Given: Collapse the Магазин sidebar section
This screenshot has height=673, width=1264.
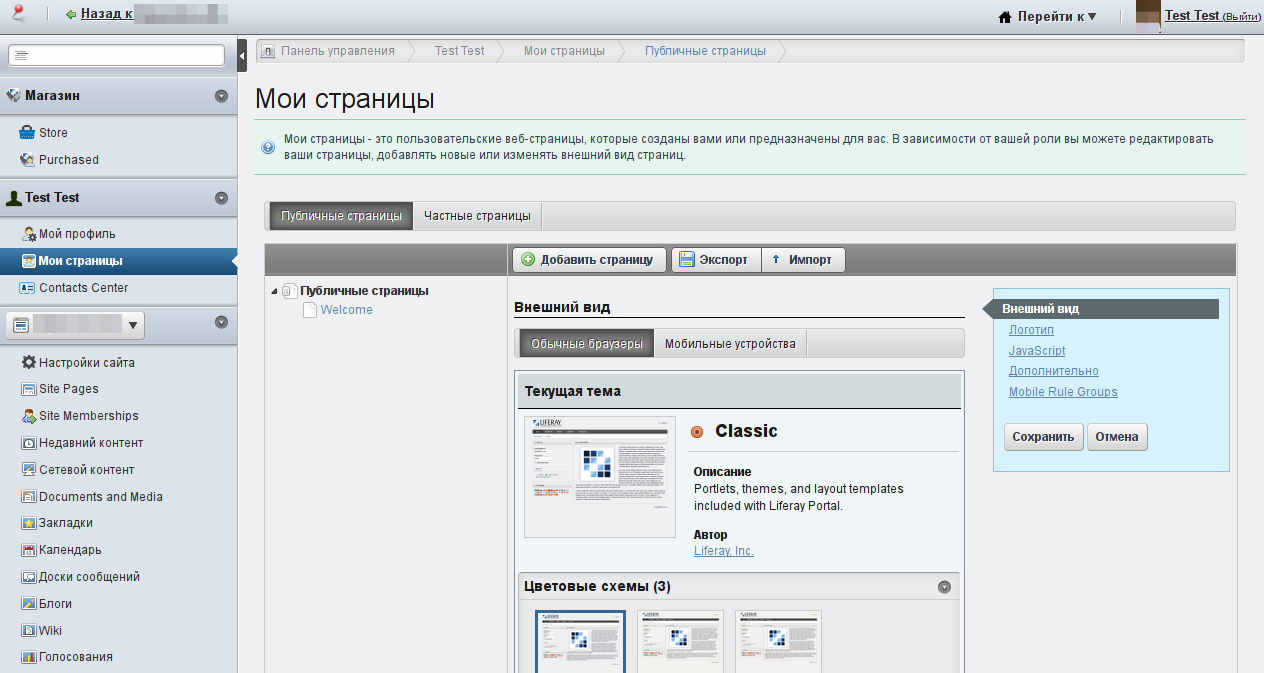Looking at the screenshot, I should click(221, 97).
